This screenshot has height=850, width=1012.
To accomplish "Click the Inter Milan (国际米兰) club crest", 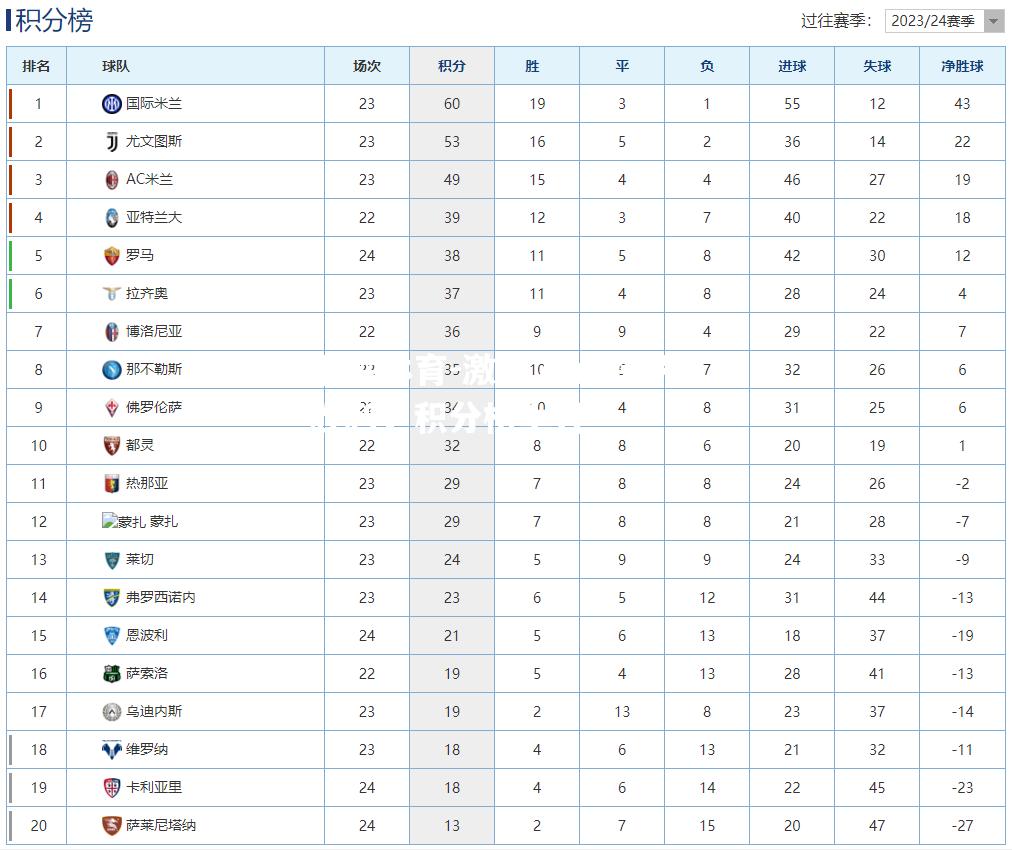I will (x=112, y=103).
